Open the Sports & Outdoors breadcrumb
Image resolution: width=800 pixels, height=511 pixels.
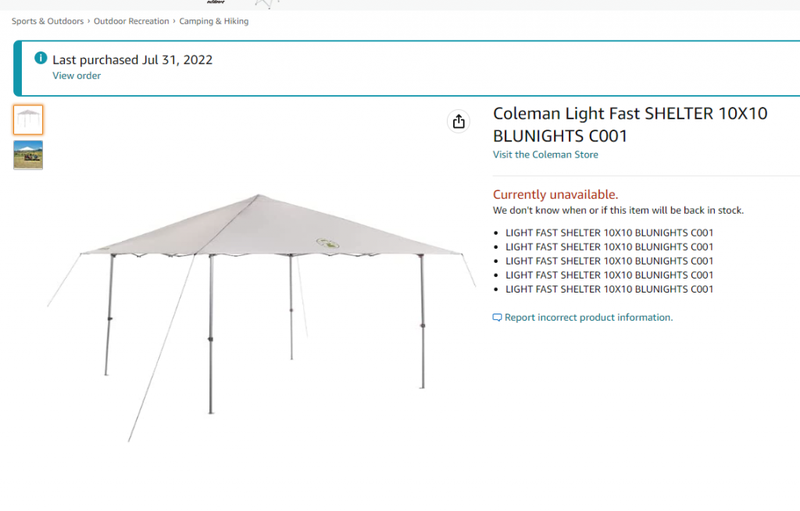click(x=47, y=21)
